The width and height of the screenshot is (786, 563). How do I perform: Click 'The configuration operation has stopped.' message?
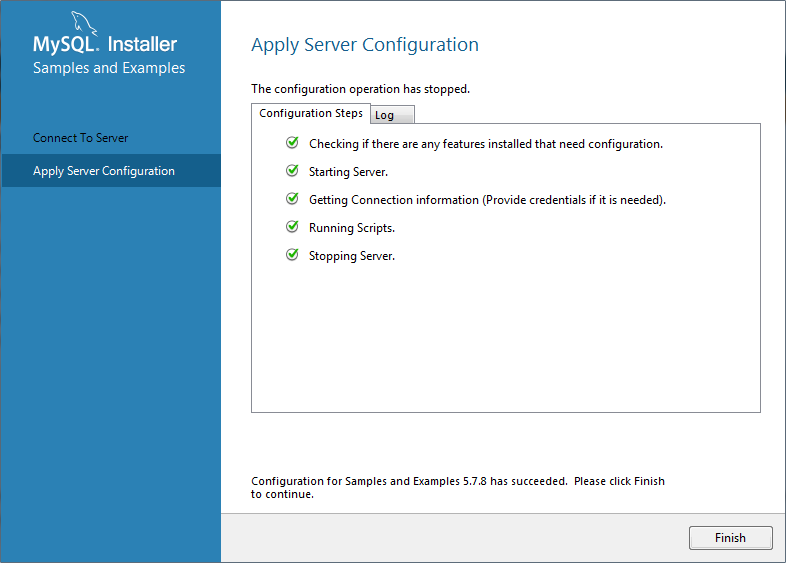pyautogui.click(x=360, y=89)
